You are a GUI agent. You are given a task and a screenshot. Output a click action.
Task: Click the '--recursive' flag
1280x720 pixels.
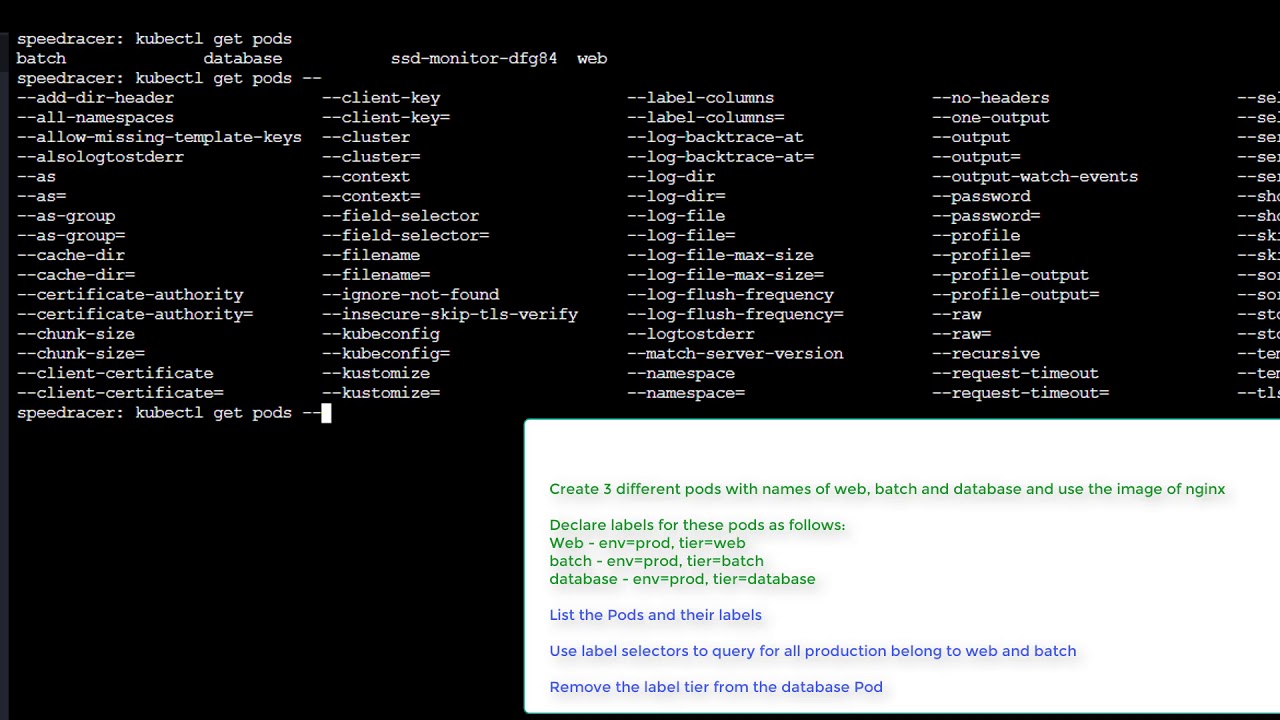[x=986, y=354]
